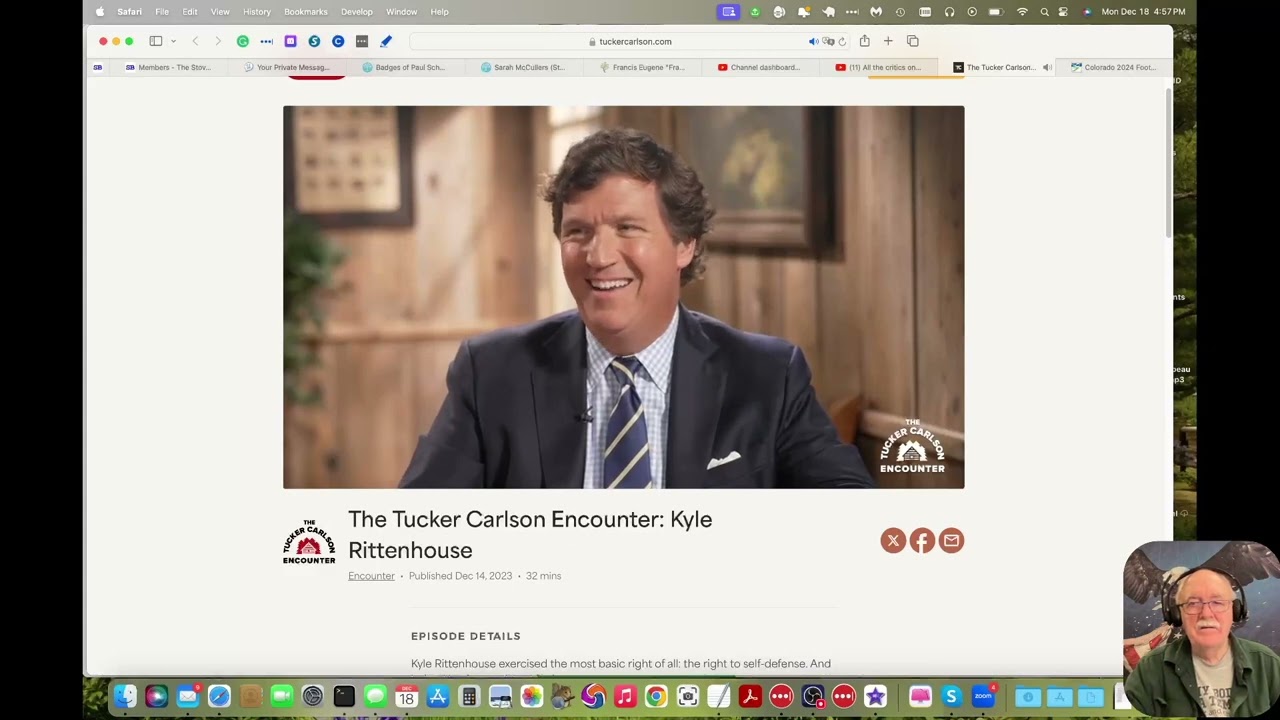Click the Tucker Carlson video thumbnail

[x=624, y=297]
